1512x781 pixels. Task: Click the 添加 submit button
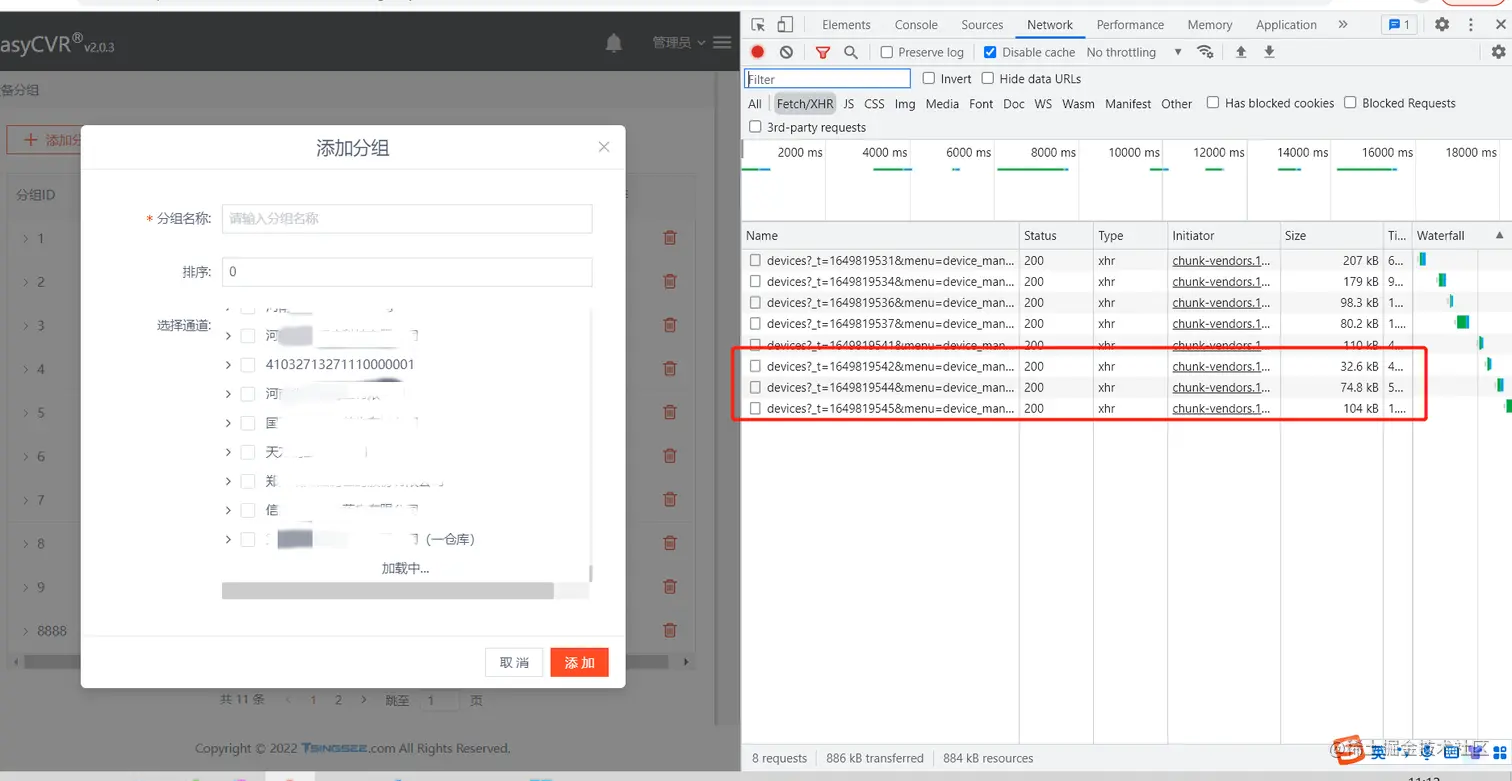579,662
